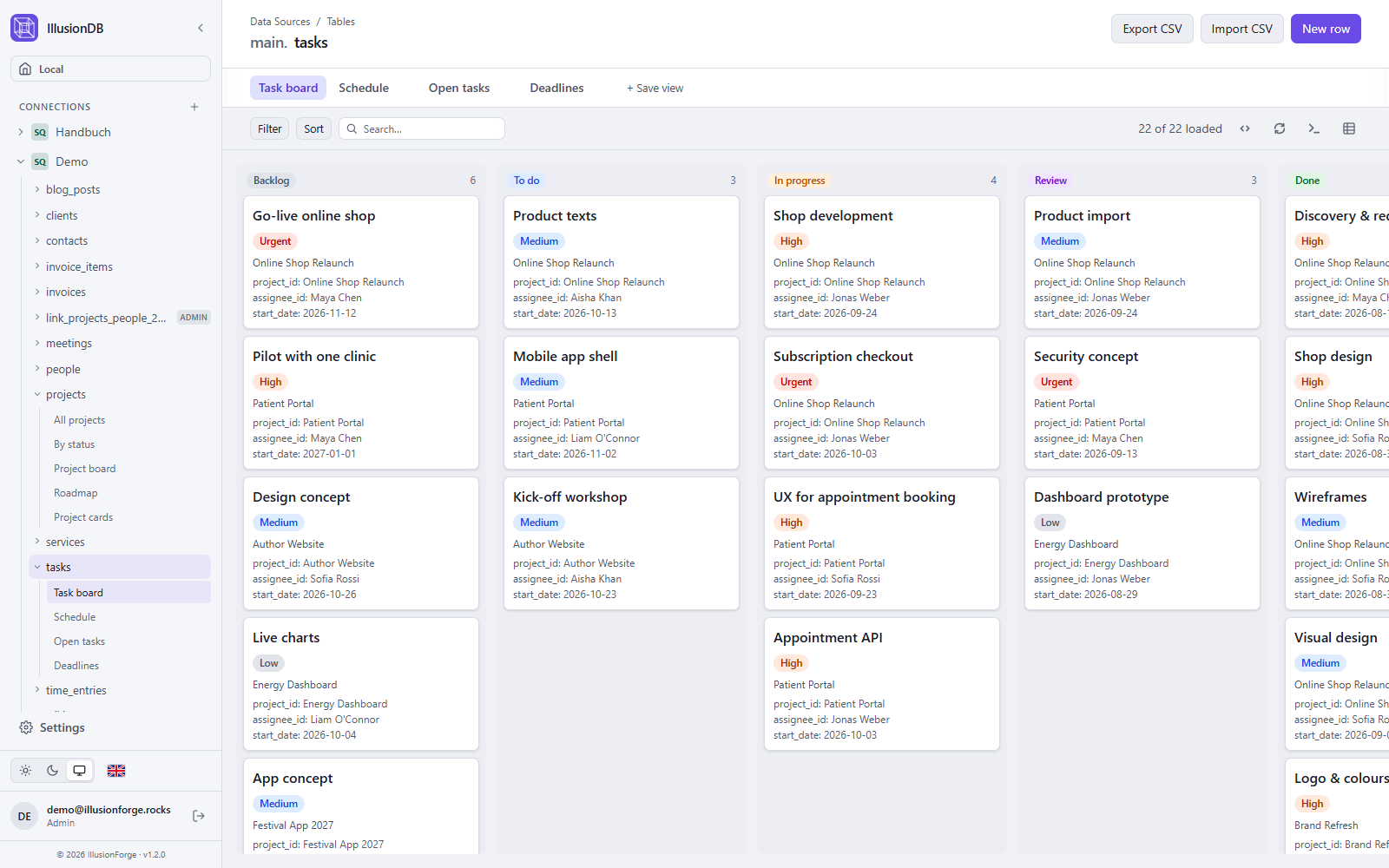The width and height of the screenshot is (1389, 868).
Task: Click the Backlog column label
Action: click(x=271, y=181)
